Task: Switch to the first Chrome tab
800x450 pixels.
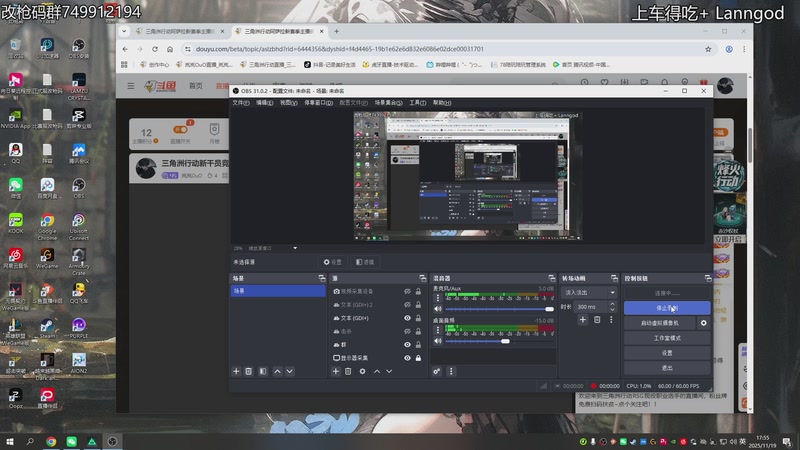Action: pyautogui.click(x=179, y=31)
